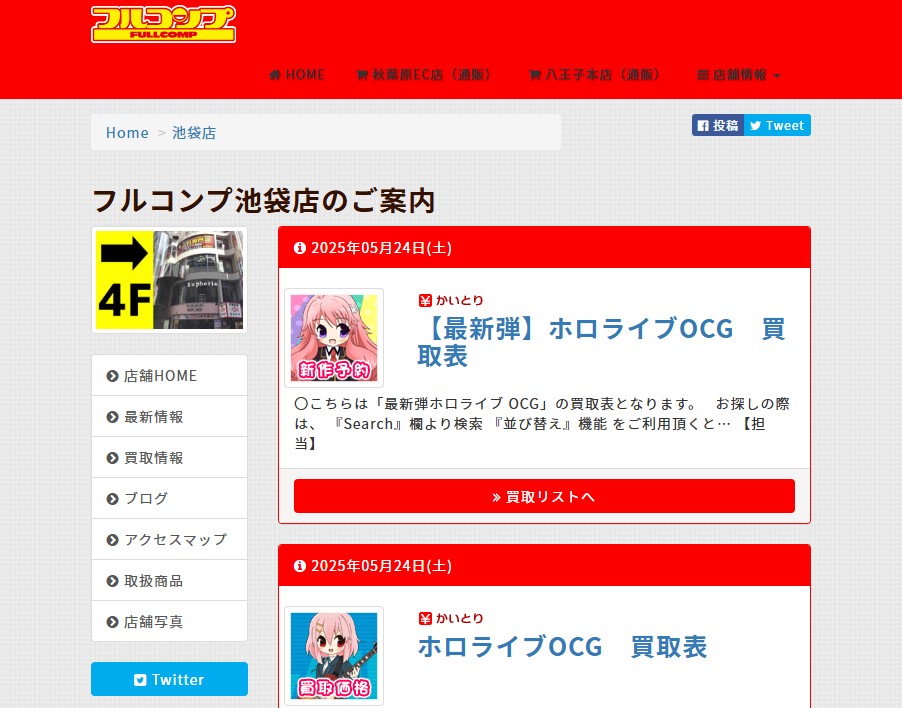Click arrow icon beside アクセスマップ
This screenshot has width=902, height=708.
coord(112,540)
